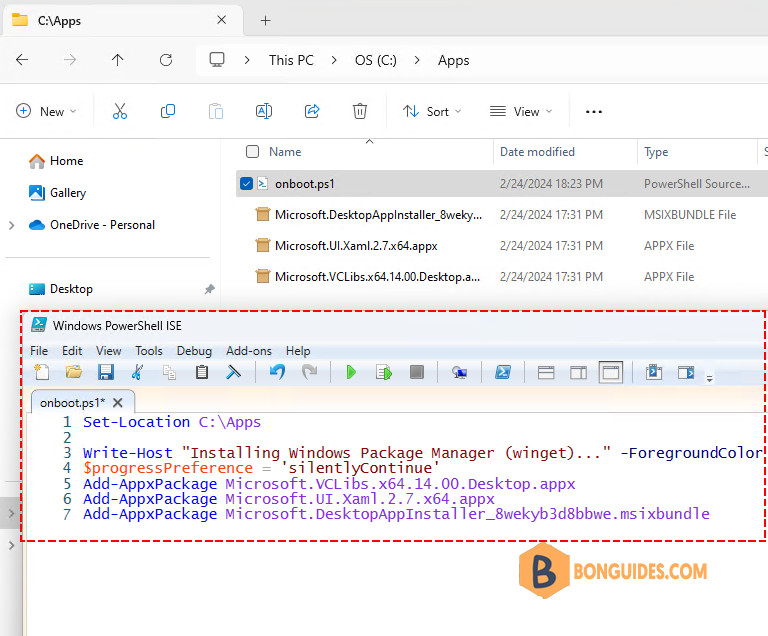This screenshot has width=768, height=636.
Task: Click the PC monitor icon in address bar
Action: [x=216, y=60]
